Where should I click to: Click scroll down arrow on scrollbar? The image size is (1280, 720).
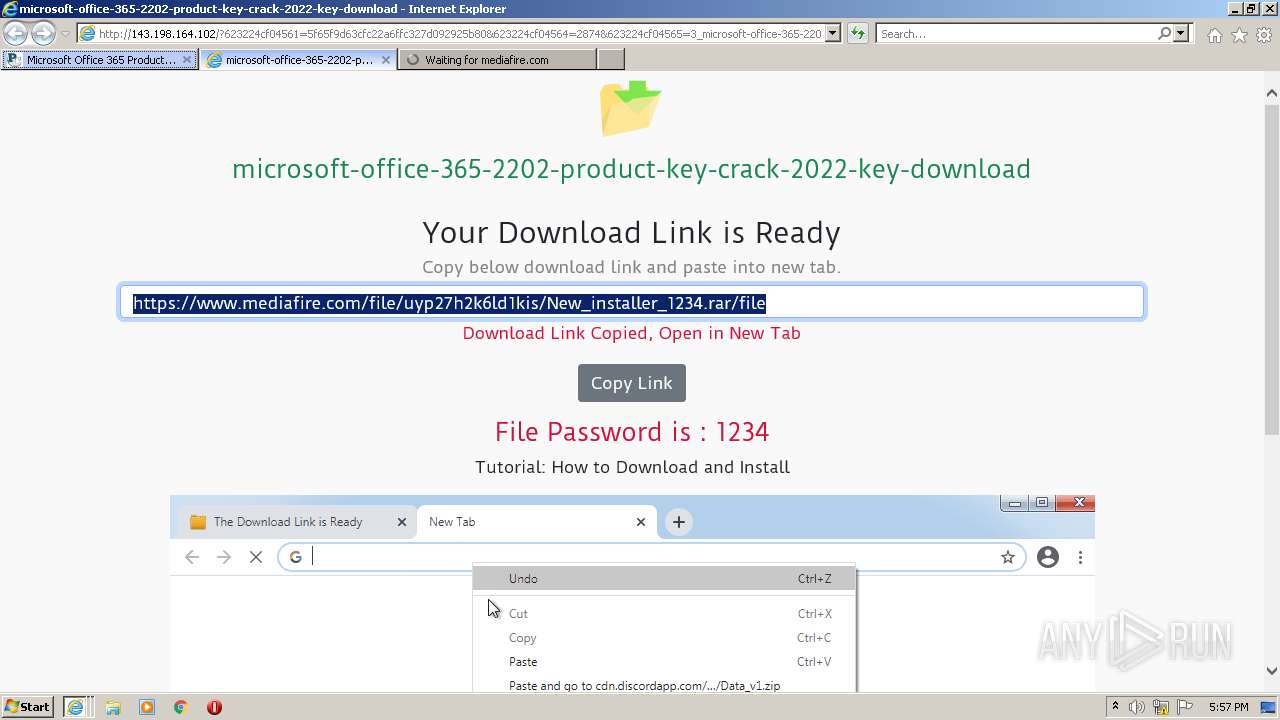(x=1272, y=671)
